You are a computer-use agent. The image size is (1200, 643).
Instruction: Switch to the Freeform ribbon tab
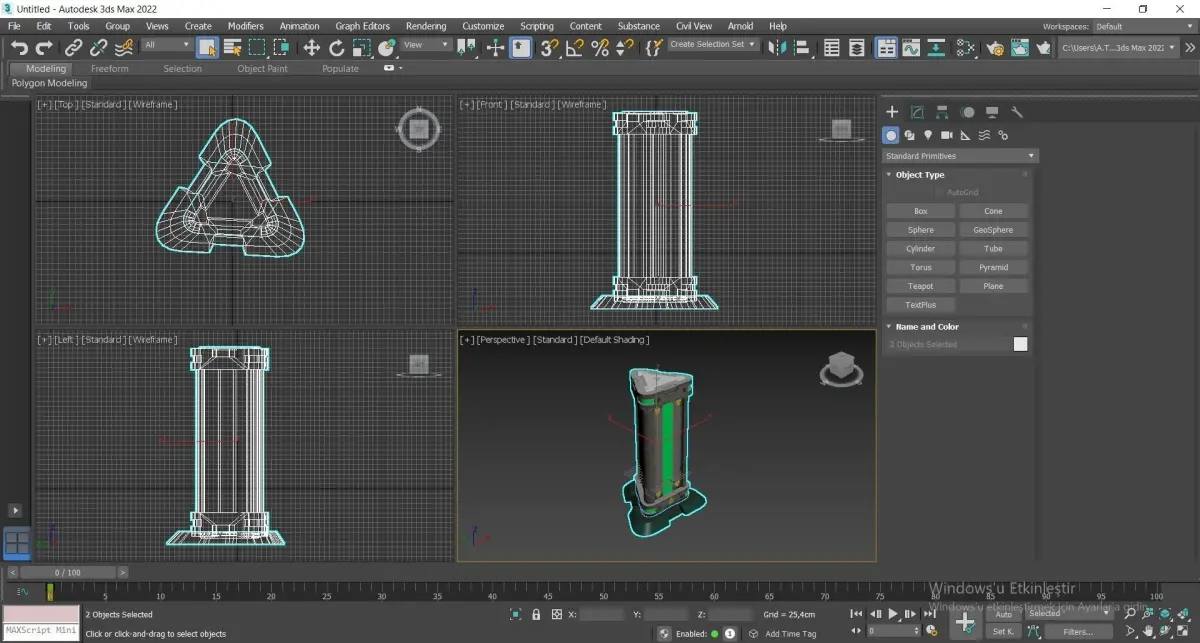(109, 69)
